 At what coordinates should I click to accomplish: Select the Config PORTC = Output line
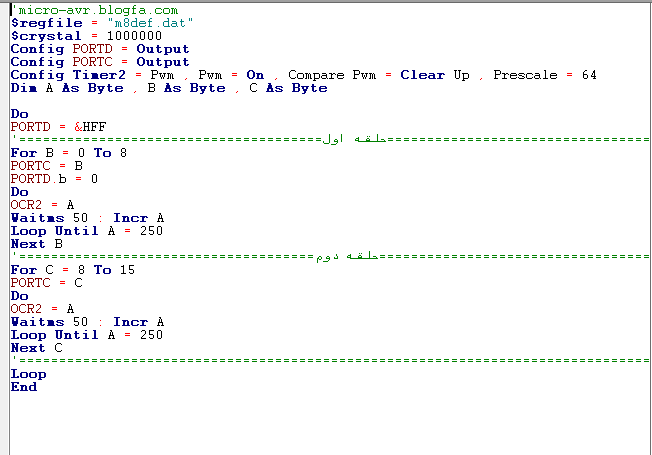pyautogui.click(x=99, y=61)
